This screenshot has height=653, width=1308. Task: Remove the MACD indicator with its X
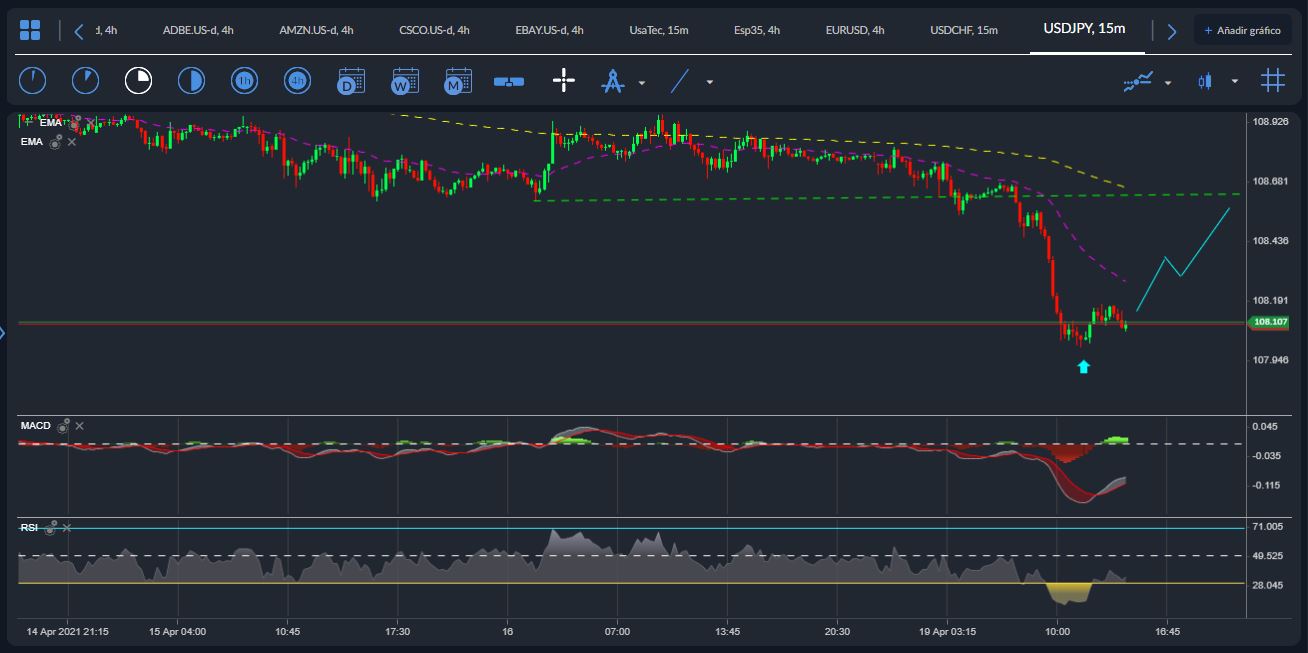click(78, 425)
